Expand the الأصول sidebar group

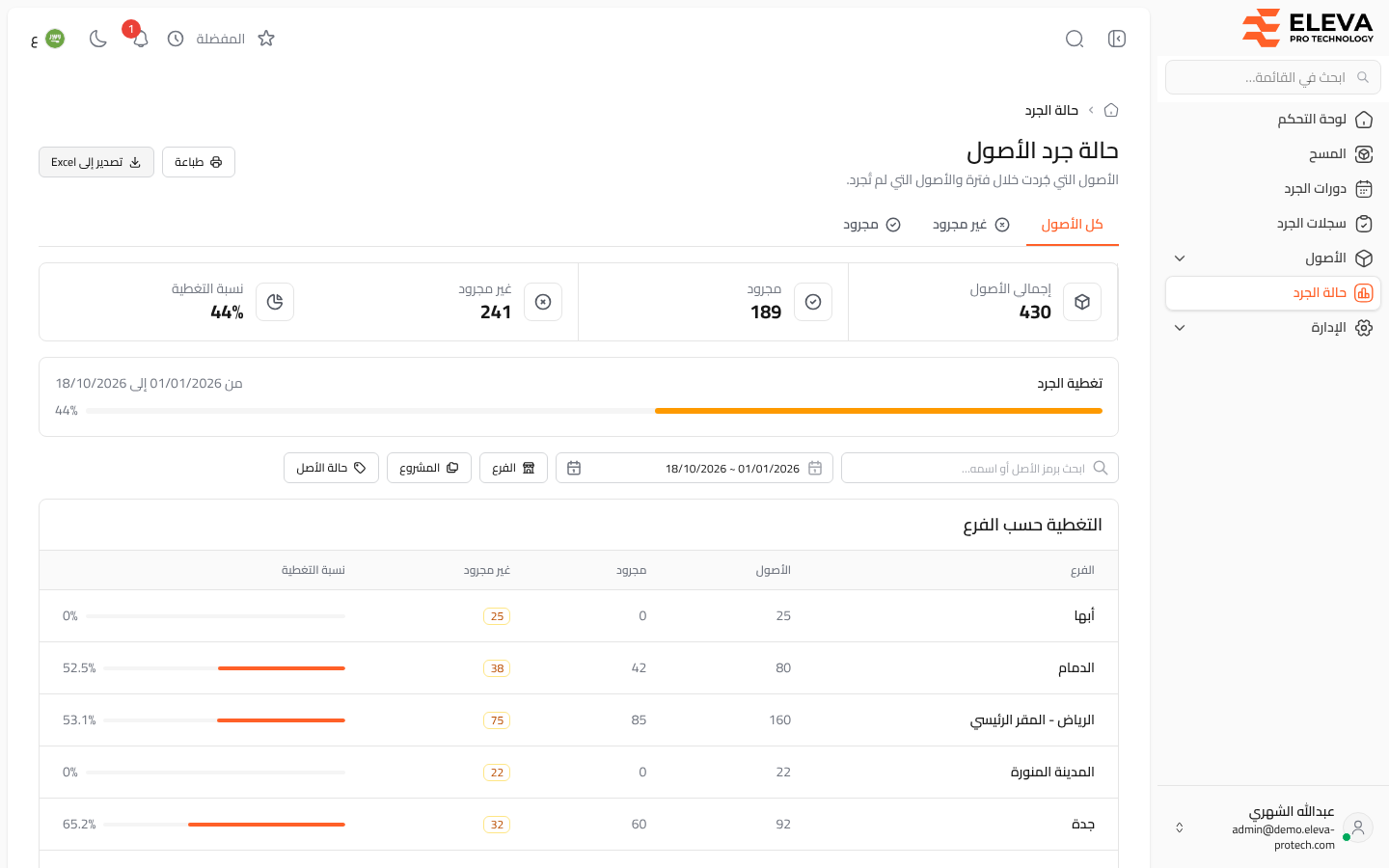[x=1273, y=258]
